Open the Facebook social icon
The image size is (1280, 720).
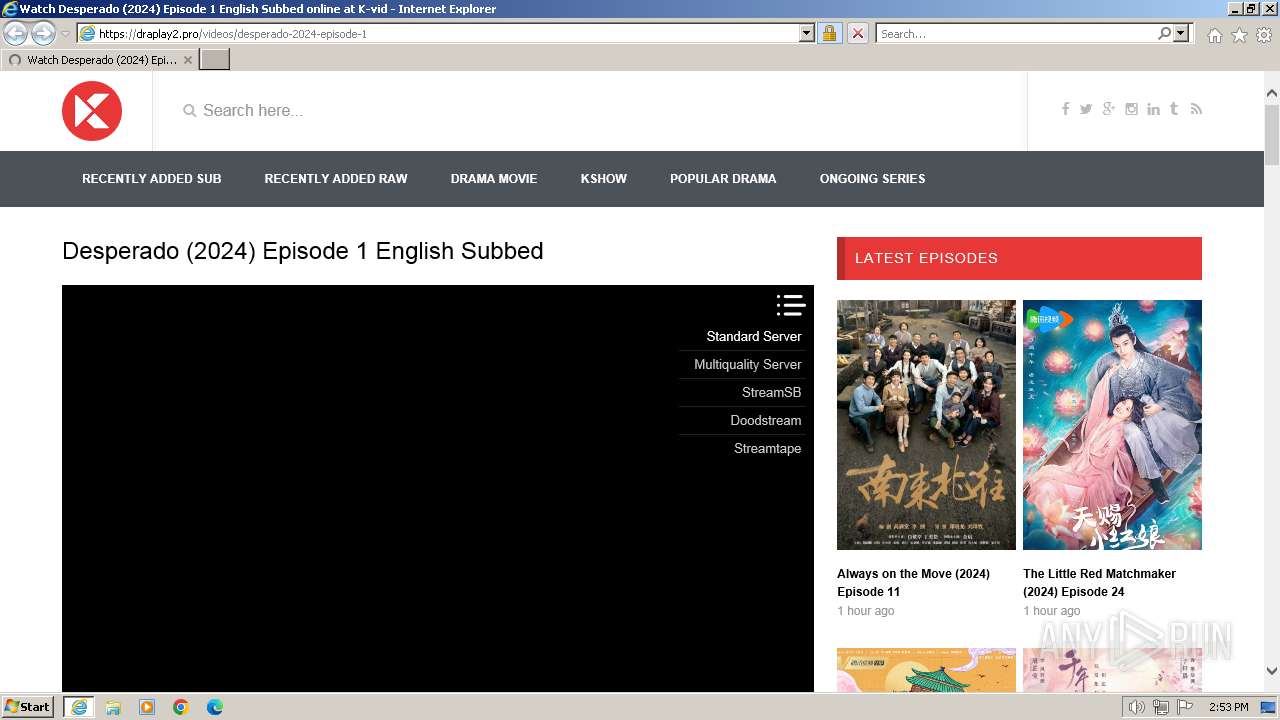point(1065,109)
